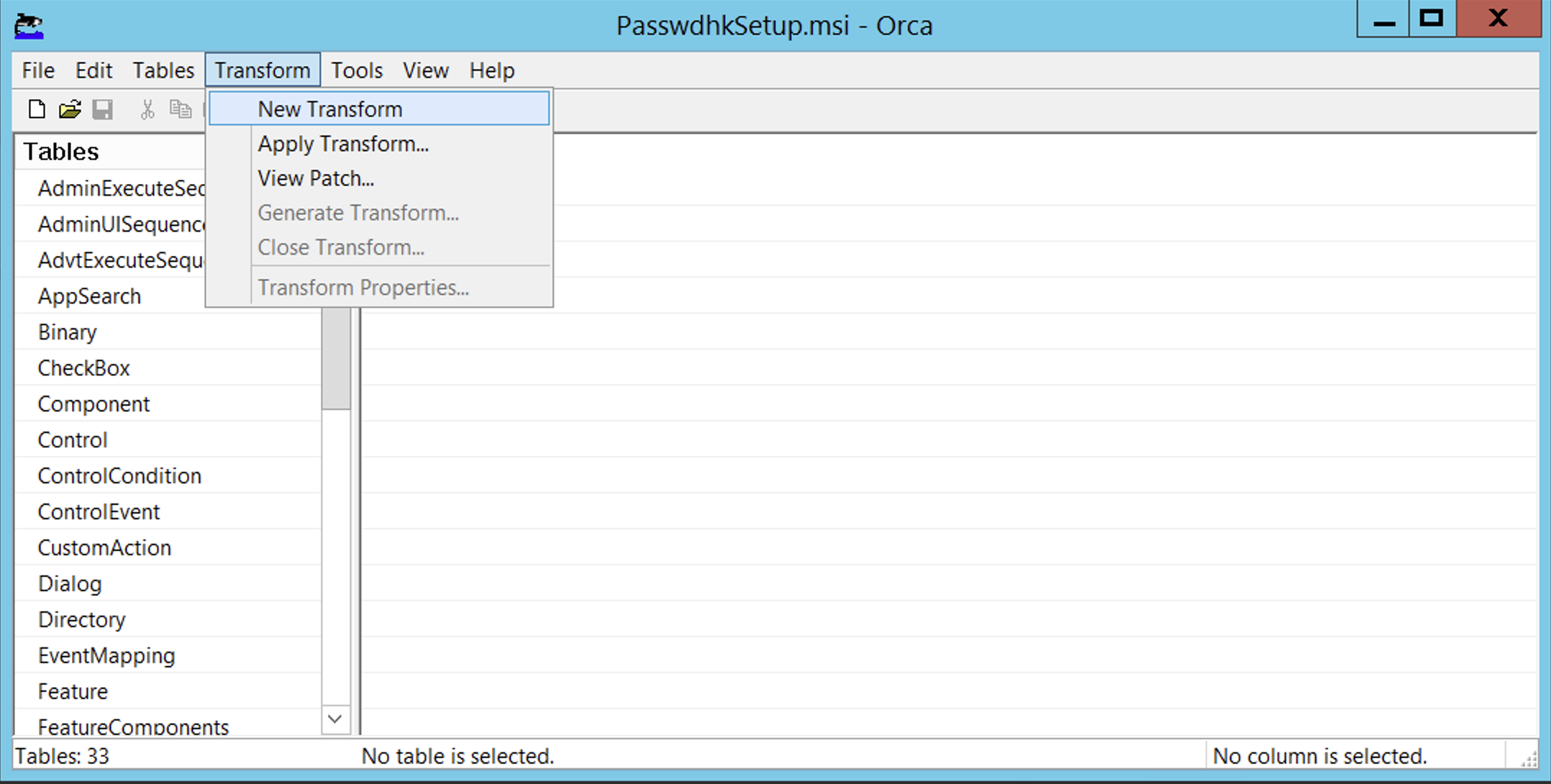Click the Copy toolbar icon
Viewport: 1551px width, 784px height.
(x=180, y=109)
